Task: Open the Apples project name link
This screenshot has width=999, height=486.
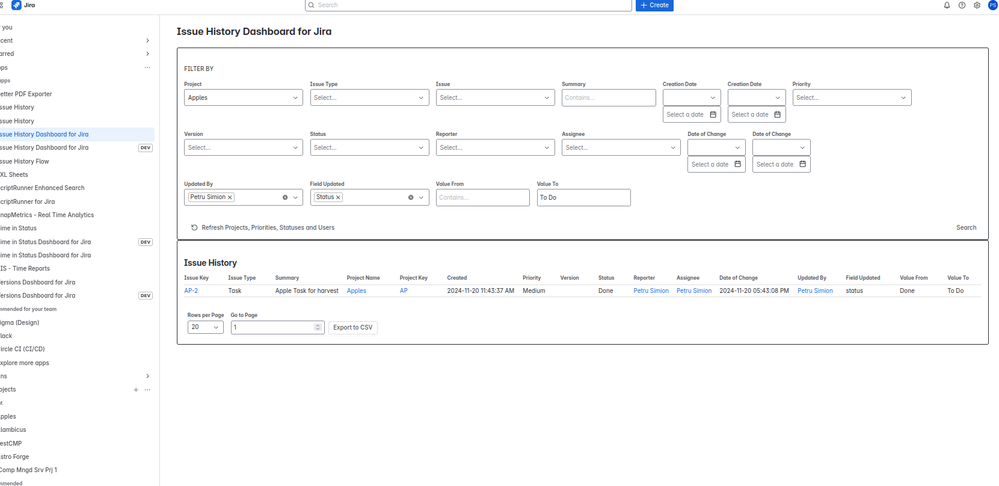Action: pos(357,290)
